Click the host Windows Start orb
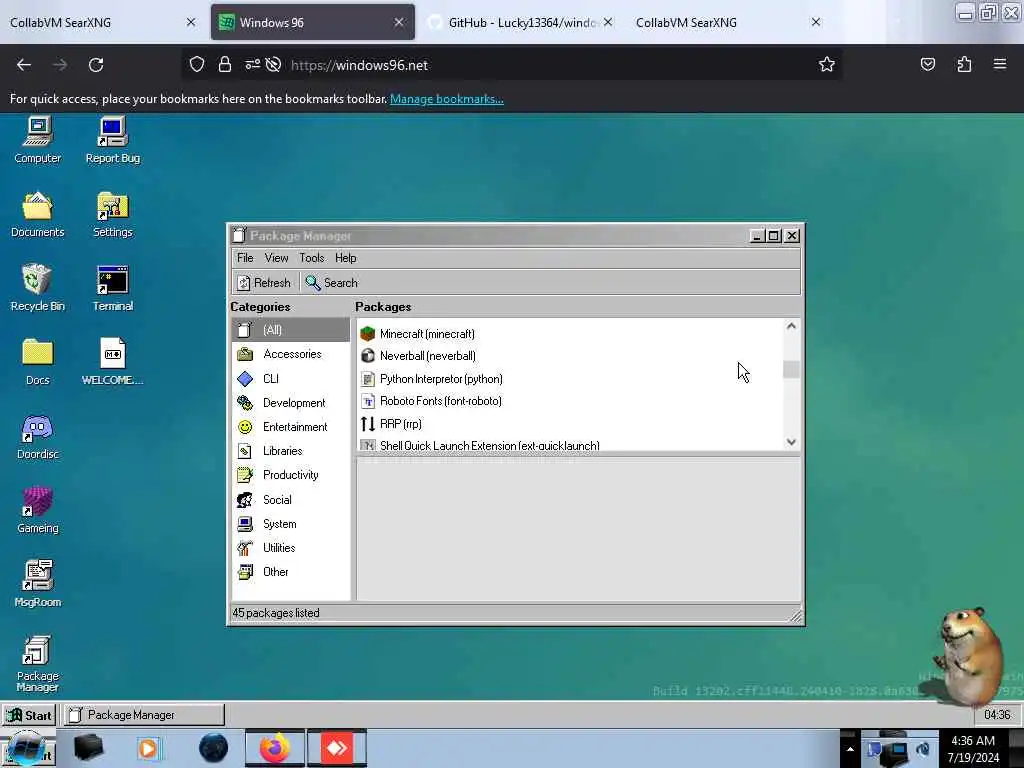 tap(27, 749)
